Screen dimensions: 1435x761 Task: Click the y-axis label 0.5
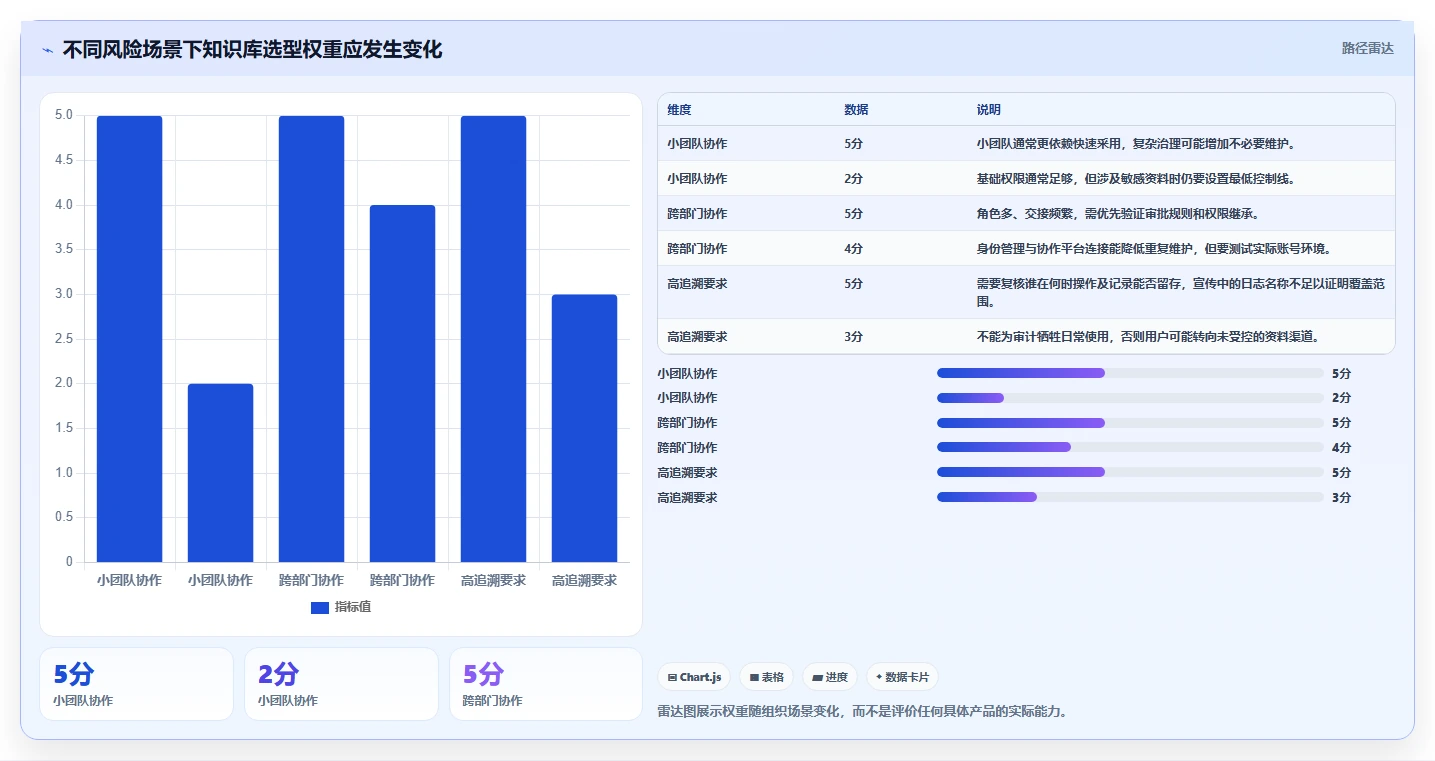coord(63,517)
